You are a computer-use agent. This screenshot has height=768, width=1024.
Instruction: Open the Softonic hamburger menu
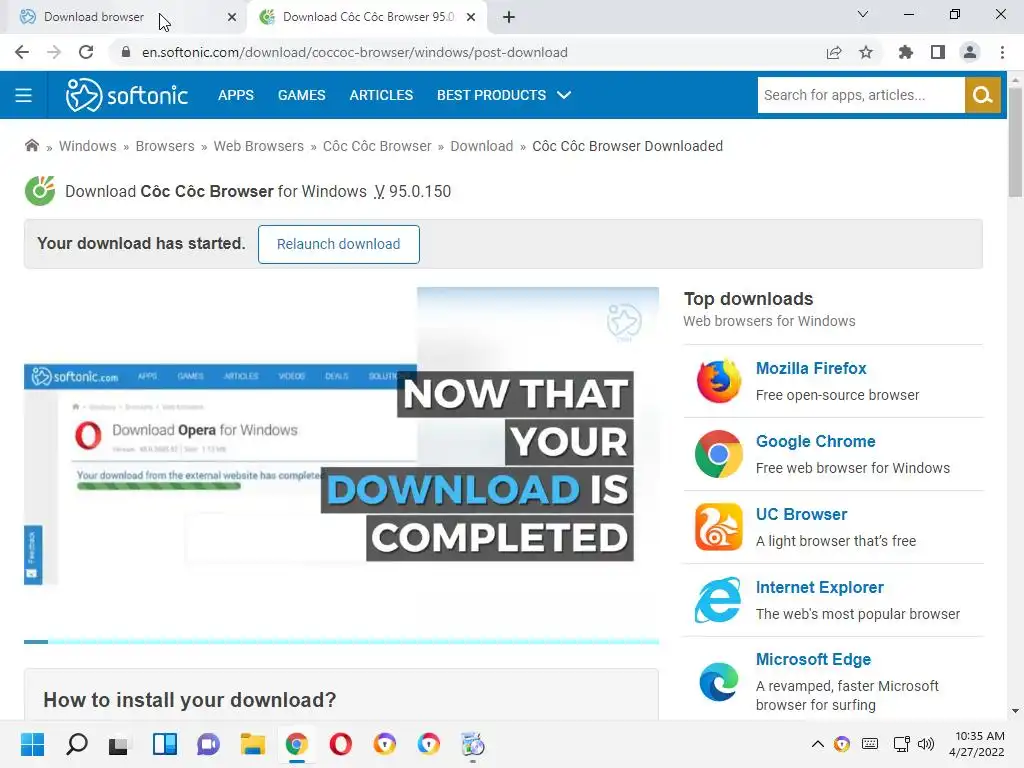(x=24, y=95)
